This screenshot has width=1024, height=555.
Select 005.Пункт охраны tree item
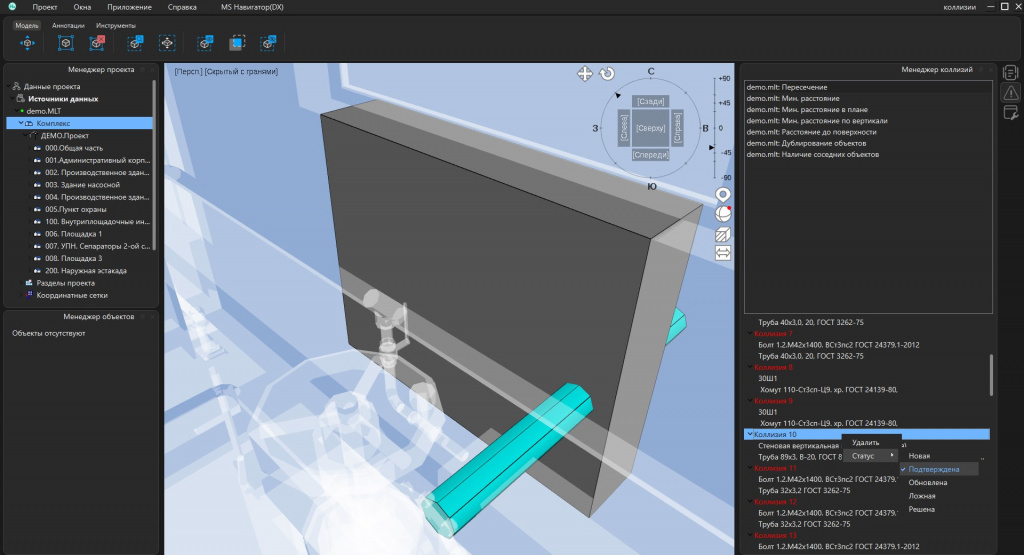pyautogui.click(x=76, y=209)
